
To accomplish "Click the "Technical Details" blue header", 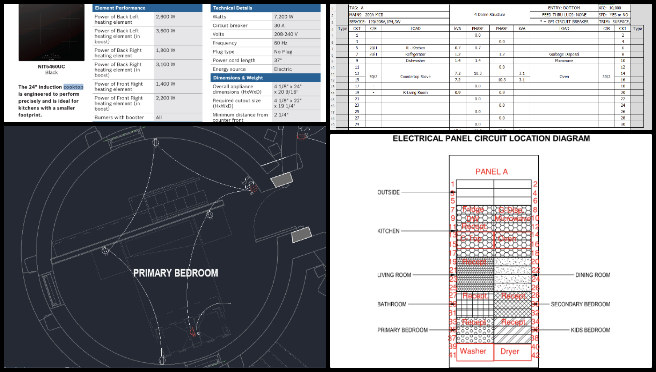I will click(266, 8).
